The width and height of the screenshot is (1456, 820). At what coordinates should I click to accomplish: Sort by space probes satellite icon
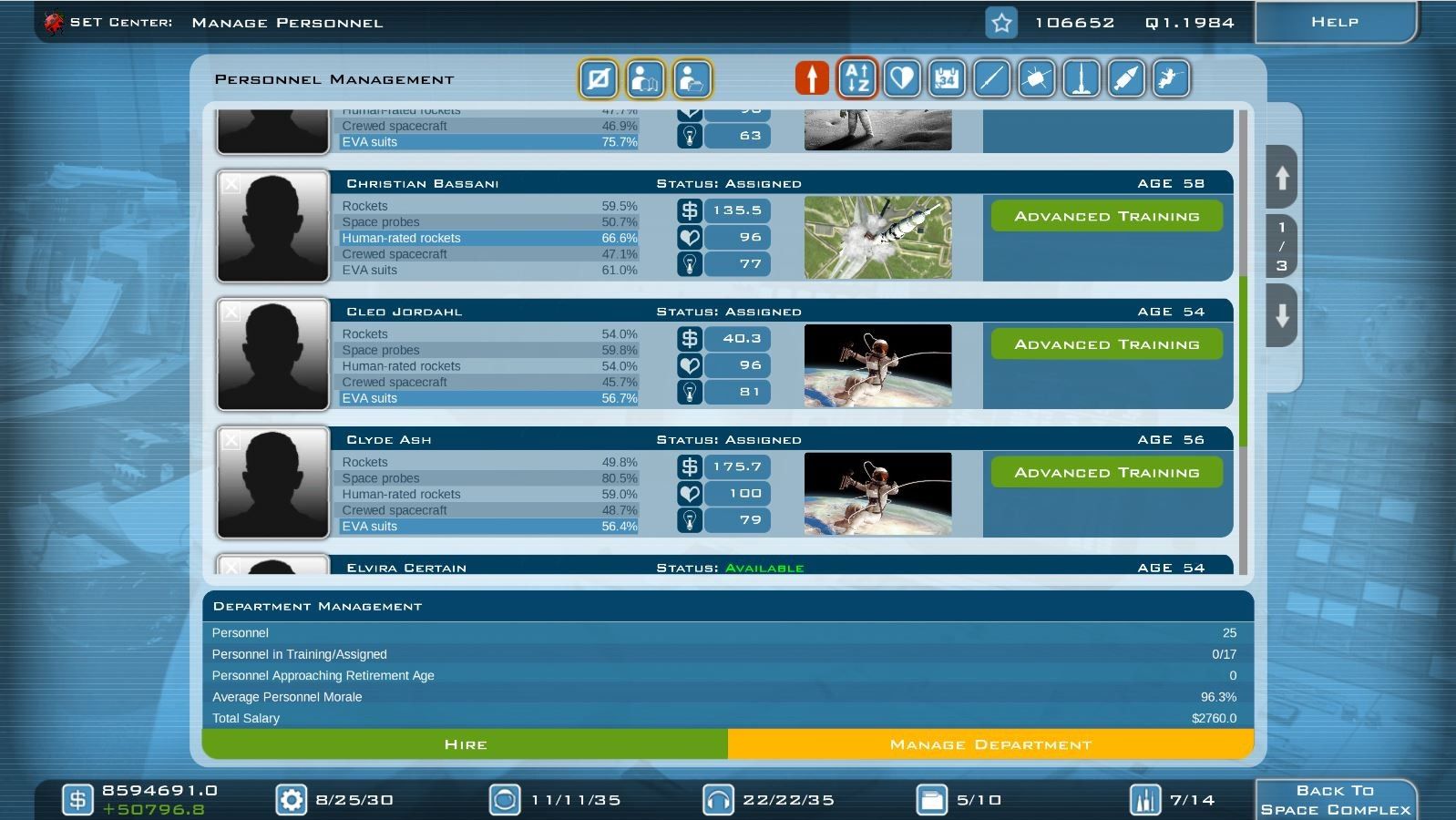pyautogui.click(x=1037, y=78)
